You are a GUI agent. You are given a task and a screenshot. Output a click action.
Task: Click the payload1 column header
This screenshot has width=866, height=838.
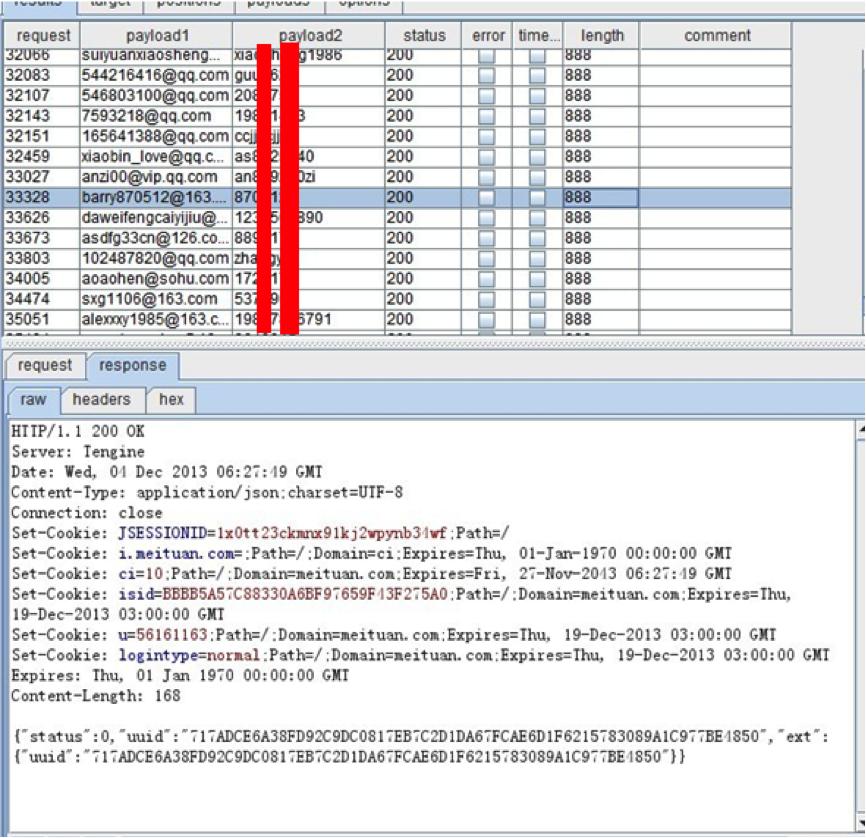[155, 36]
